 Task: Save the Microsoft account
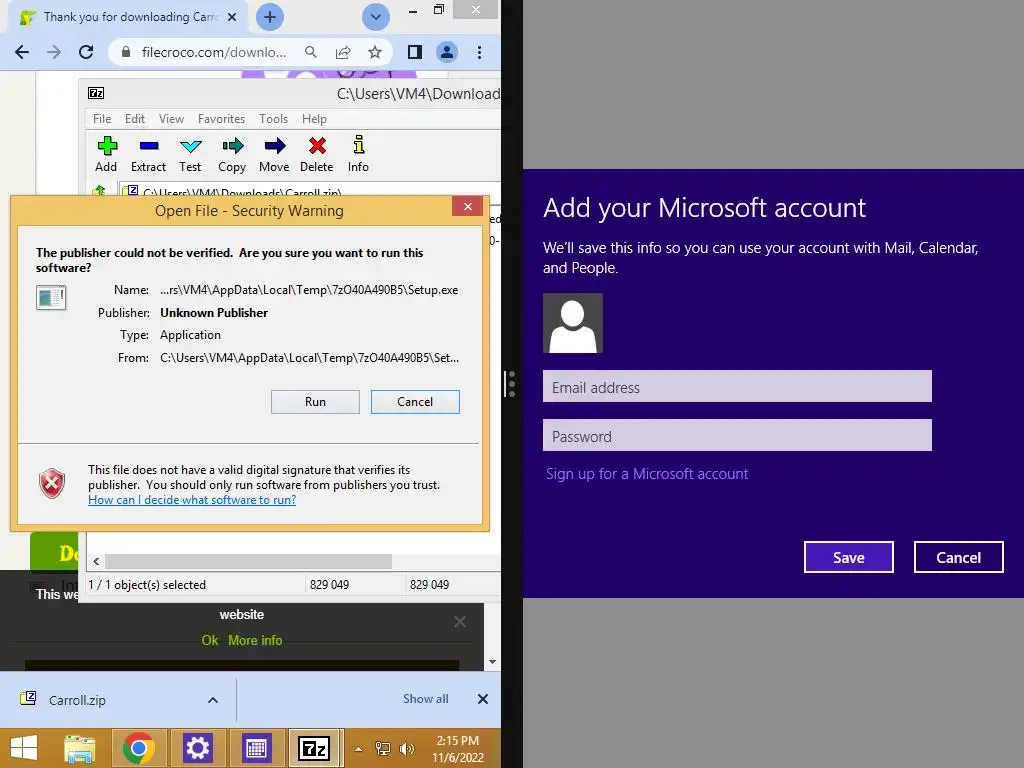coord(848,557)
